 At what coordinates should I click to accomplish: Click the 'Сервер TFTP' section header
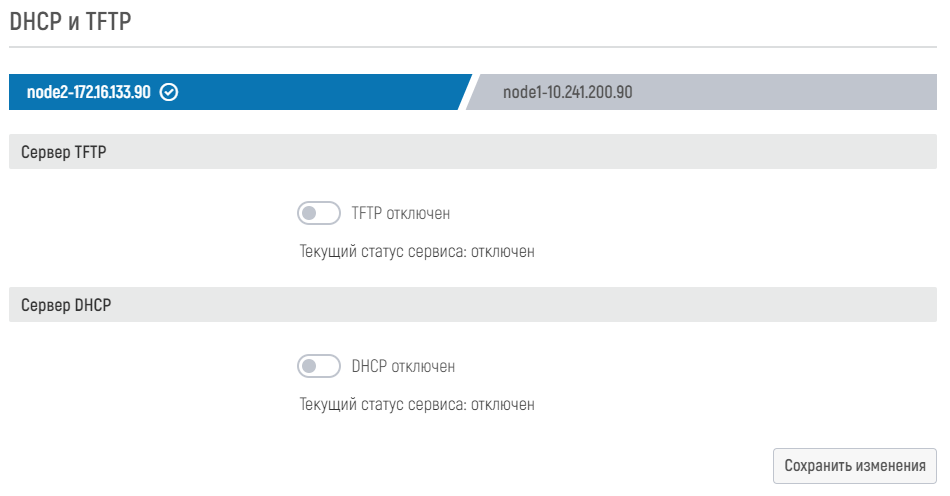(63, 153)
